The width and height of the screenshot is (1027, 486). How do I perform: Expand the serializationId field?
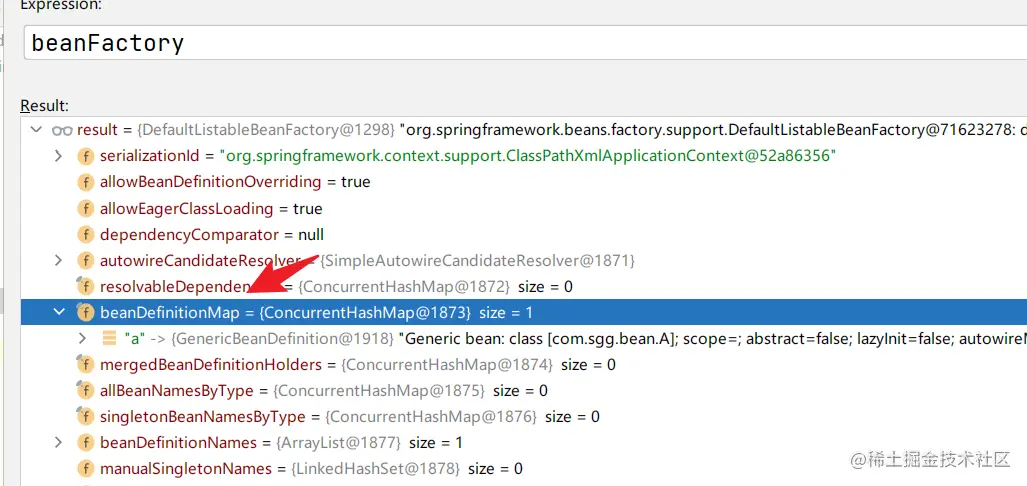point(58,156)
